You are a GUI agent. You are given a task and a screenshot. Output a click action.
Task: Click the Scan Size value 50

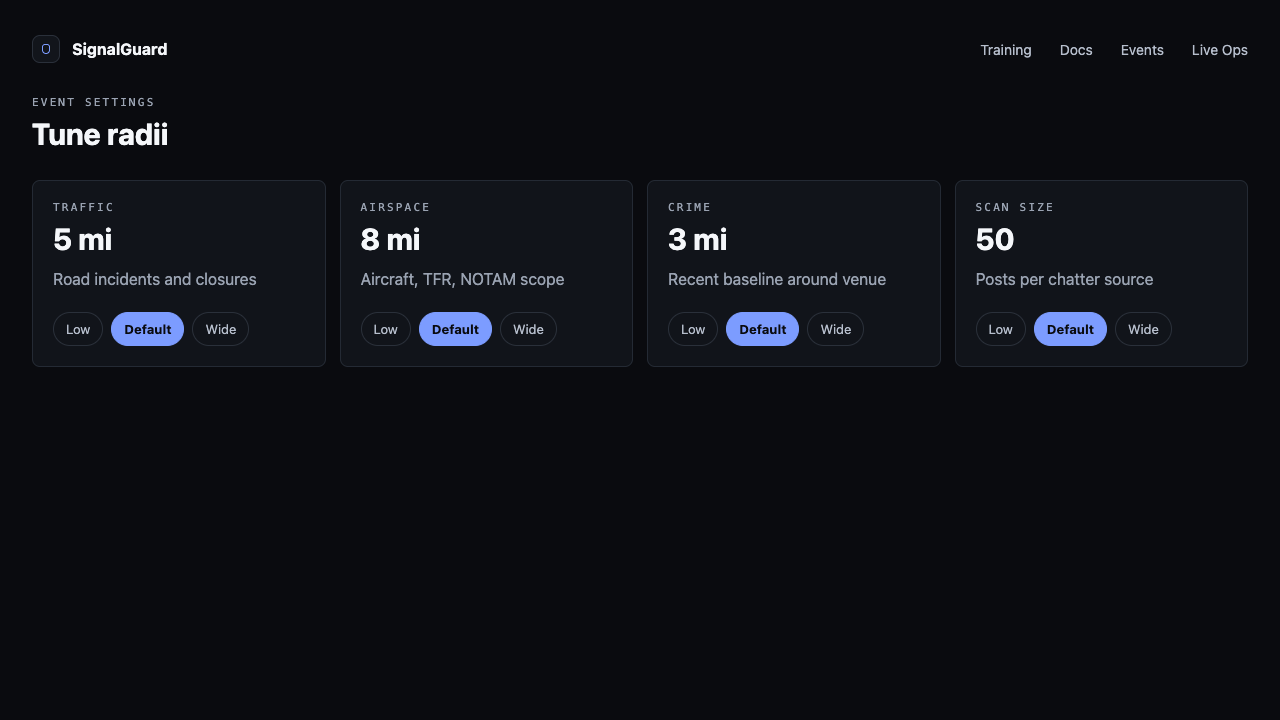[x=995, y=240]
